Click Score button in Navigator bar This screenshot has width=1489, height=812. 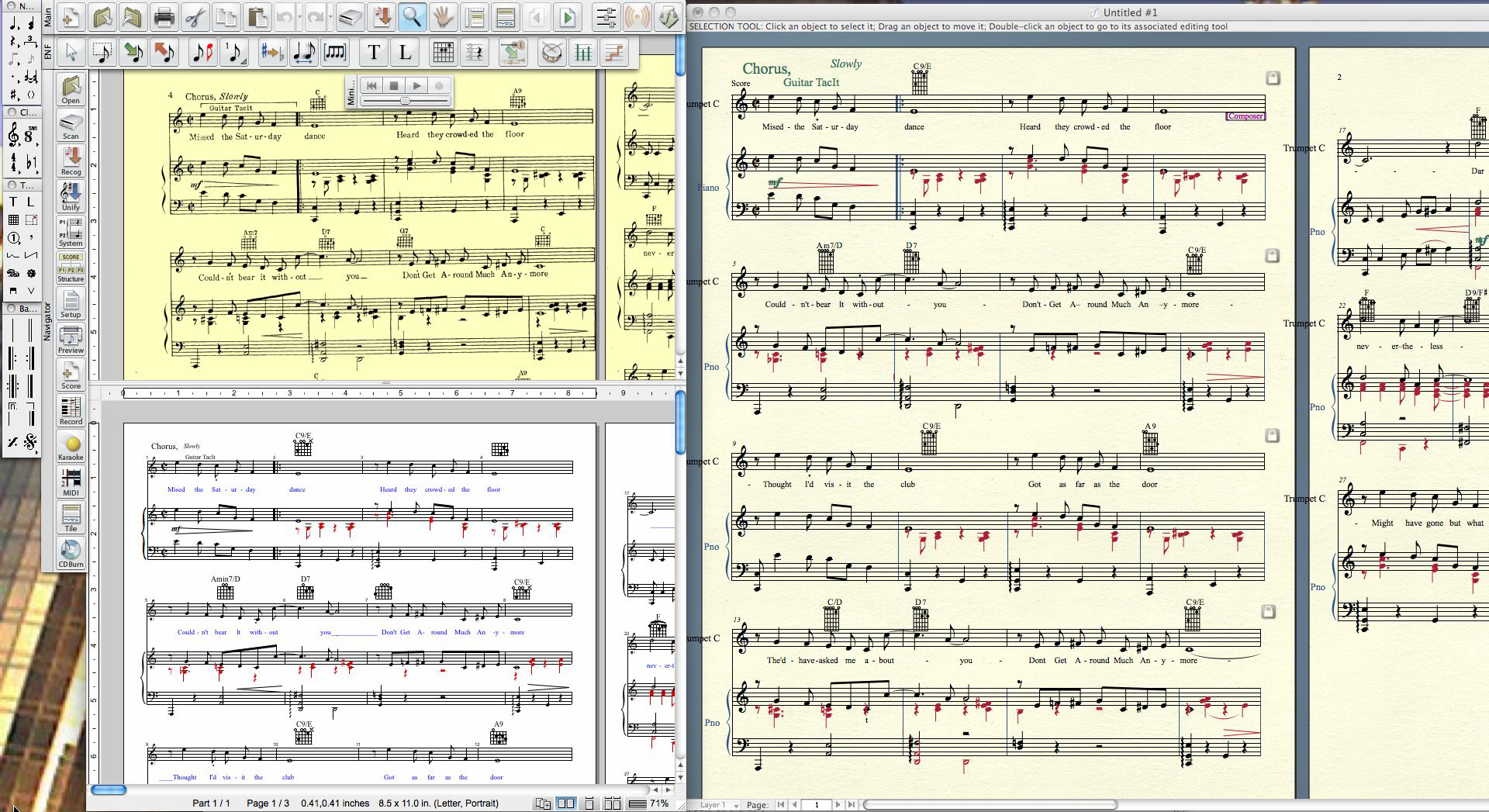(71, 375)
